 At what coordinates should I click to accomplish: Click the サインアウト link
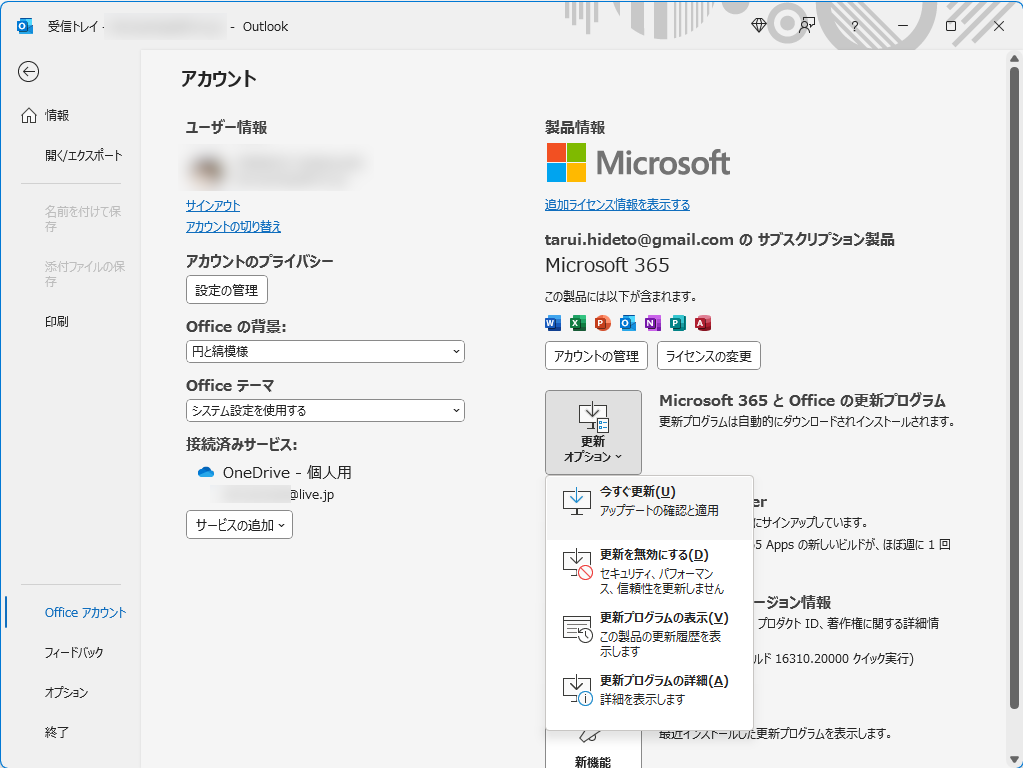click(x=213, y=205)
